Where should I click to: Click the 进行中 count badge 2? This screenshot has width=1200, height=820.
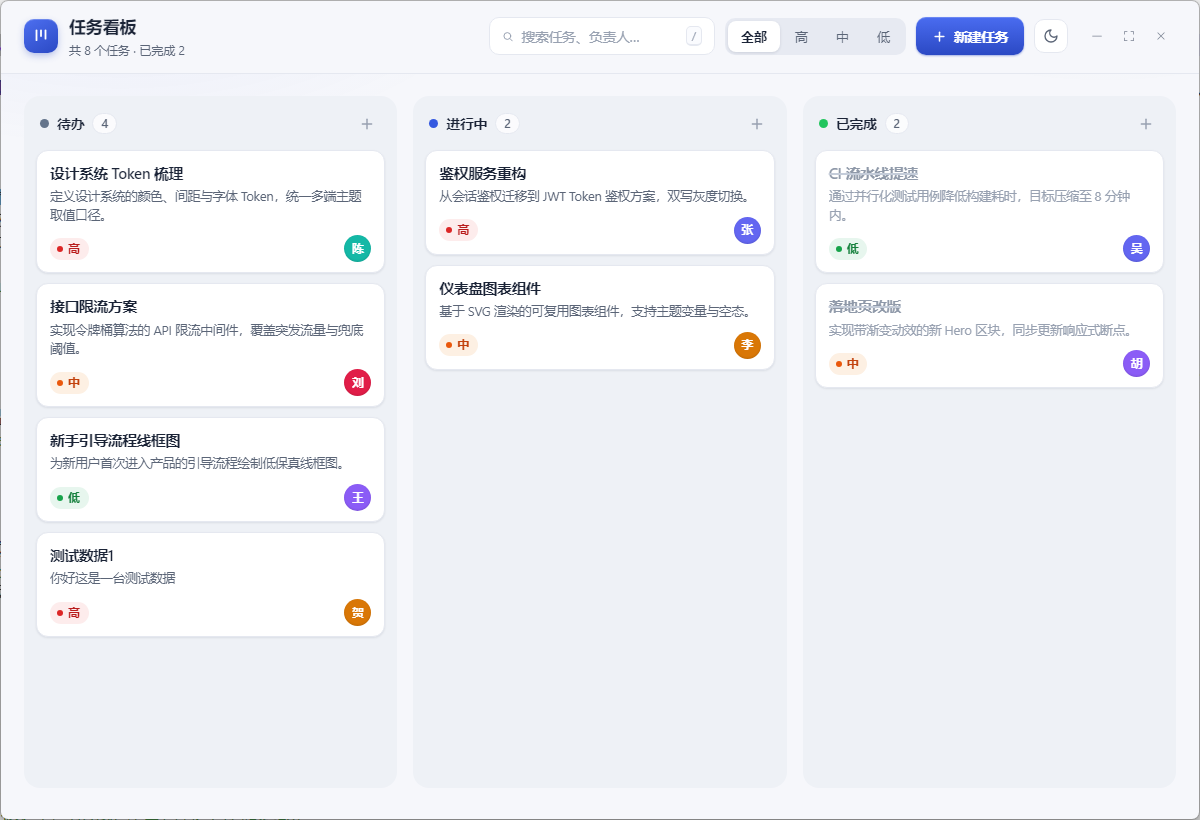pyautogui.click(x=507, y=124)
